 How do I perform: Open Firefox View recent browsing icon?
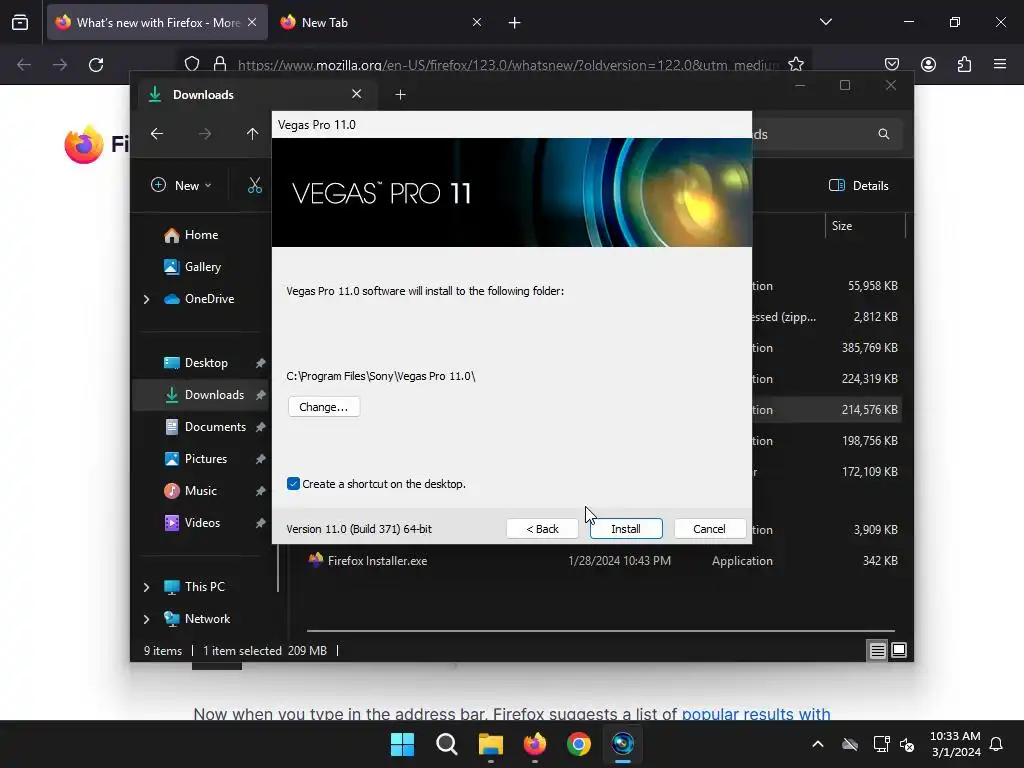coord(20,23)
